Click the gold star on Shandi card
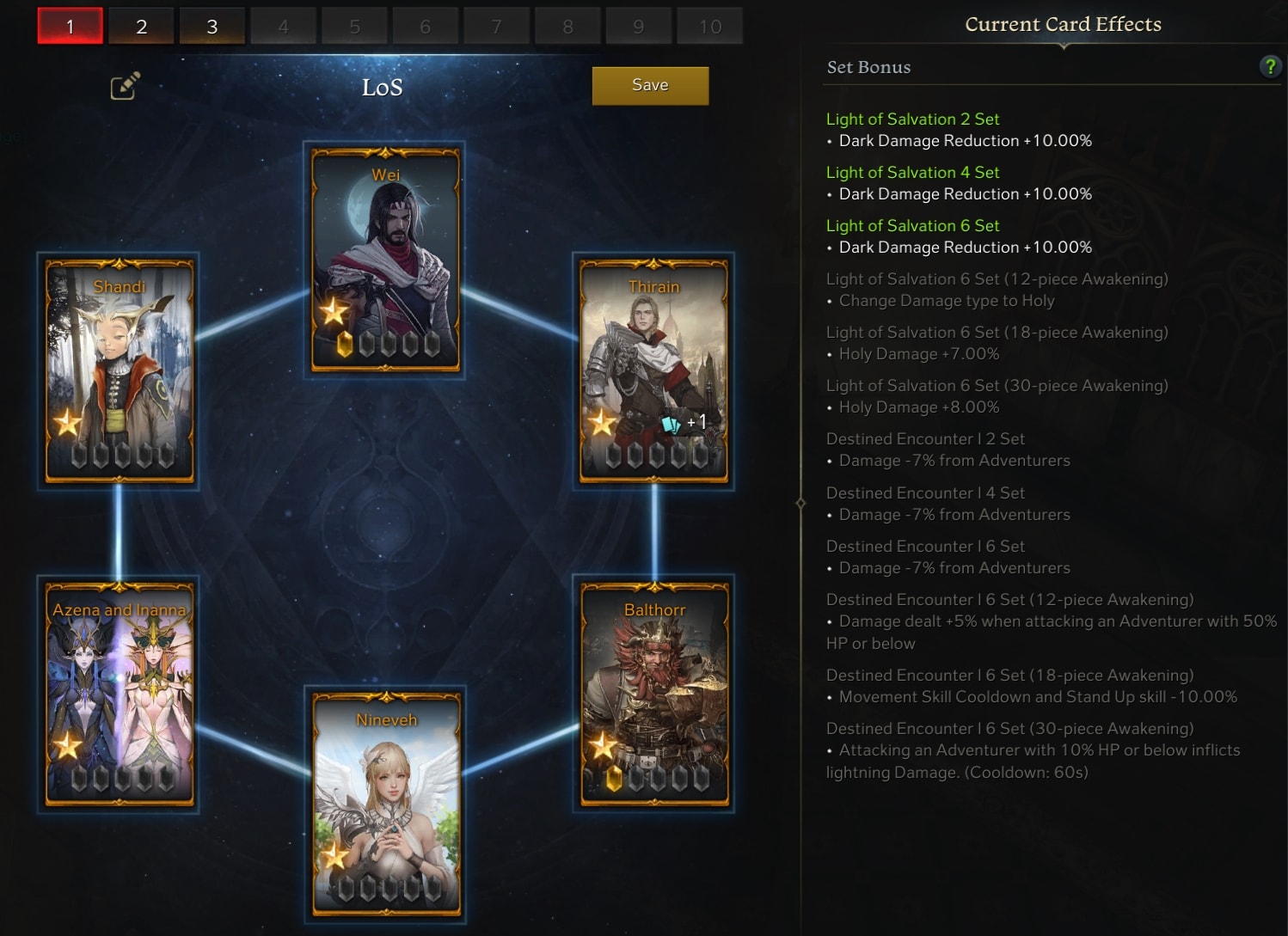Screen dimensions: 1288x936 pyautogui.click(x=67, y=422)
